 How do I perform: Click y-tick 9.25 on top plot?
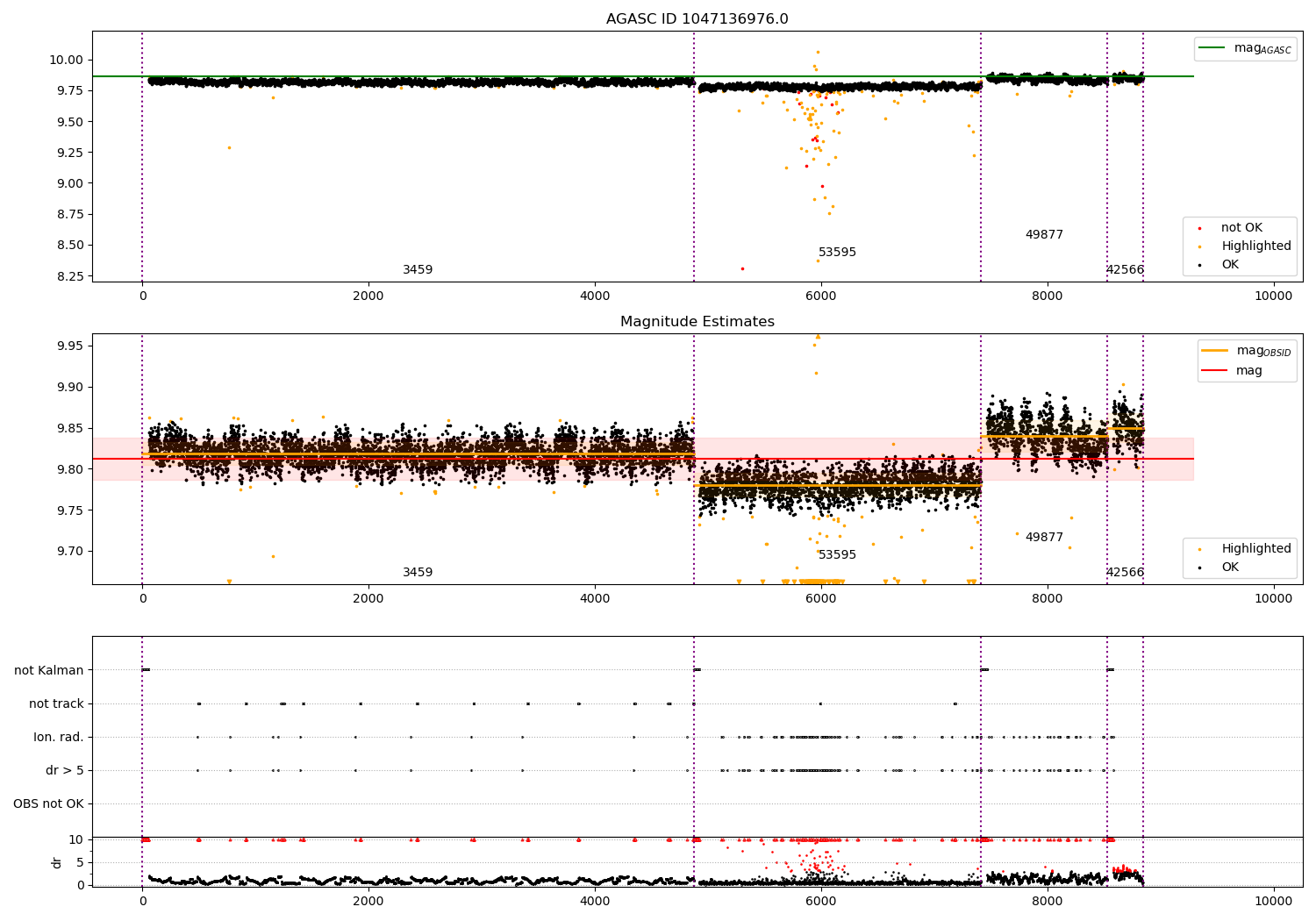[x=69, y=153]
